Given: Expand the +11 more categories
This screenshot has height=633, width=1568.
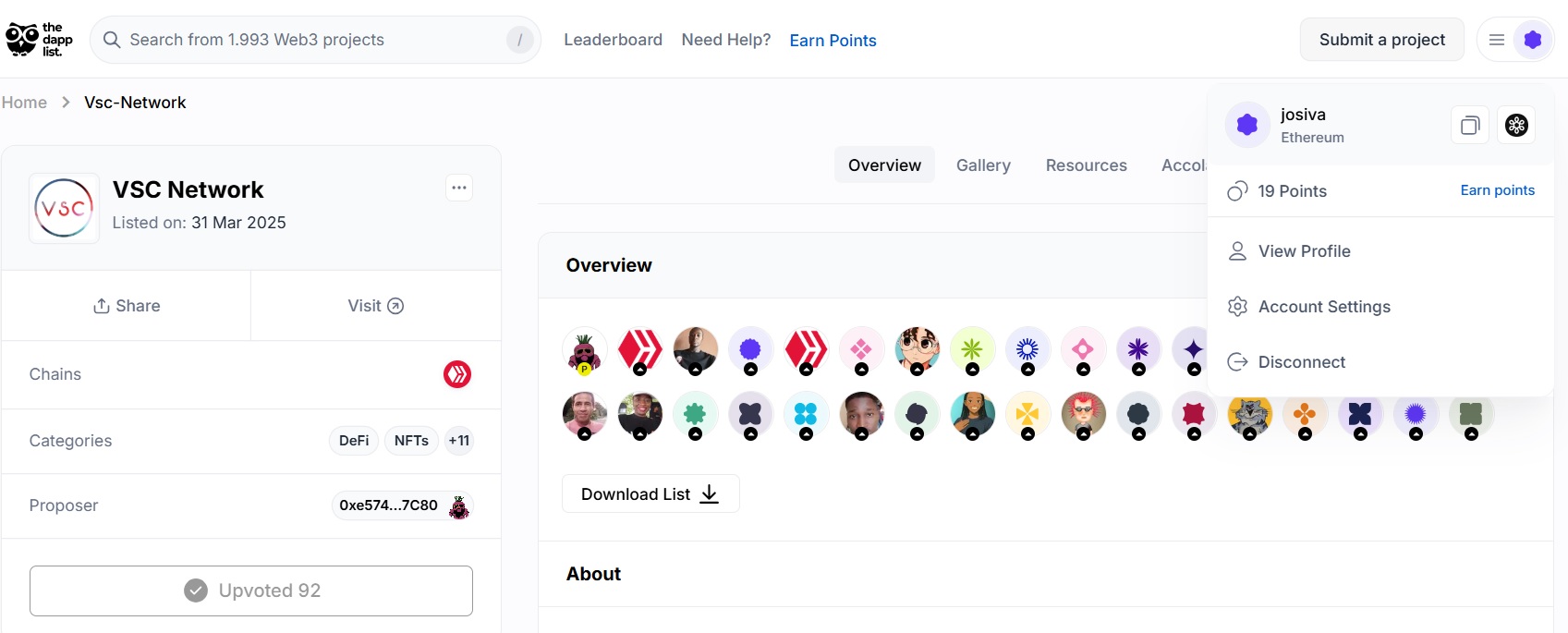Looking at the screenshot, I should 459,441.
